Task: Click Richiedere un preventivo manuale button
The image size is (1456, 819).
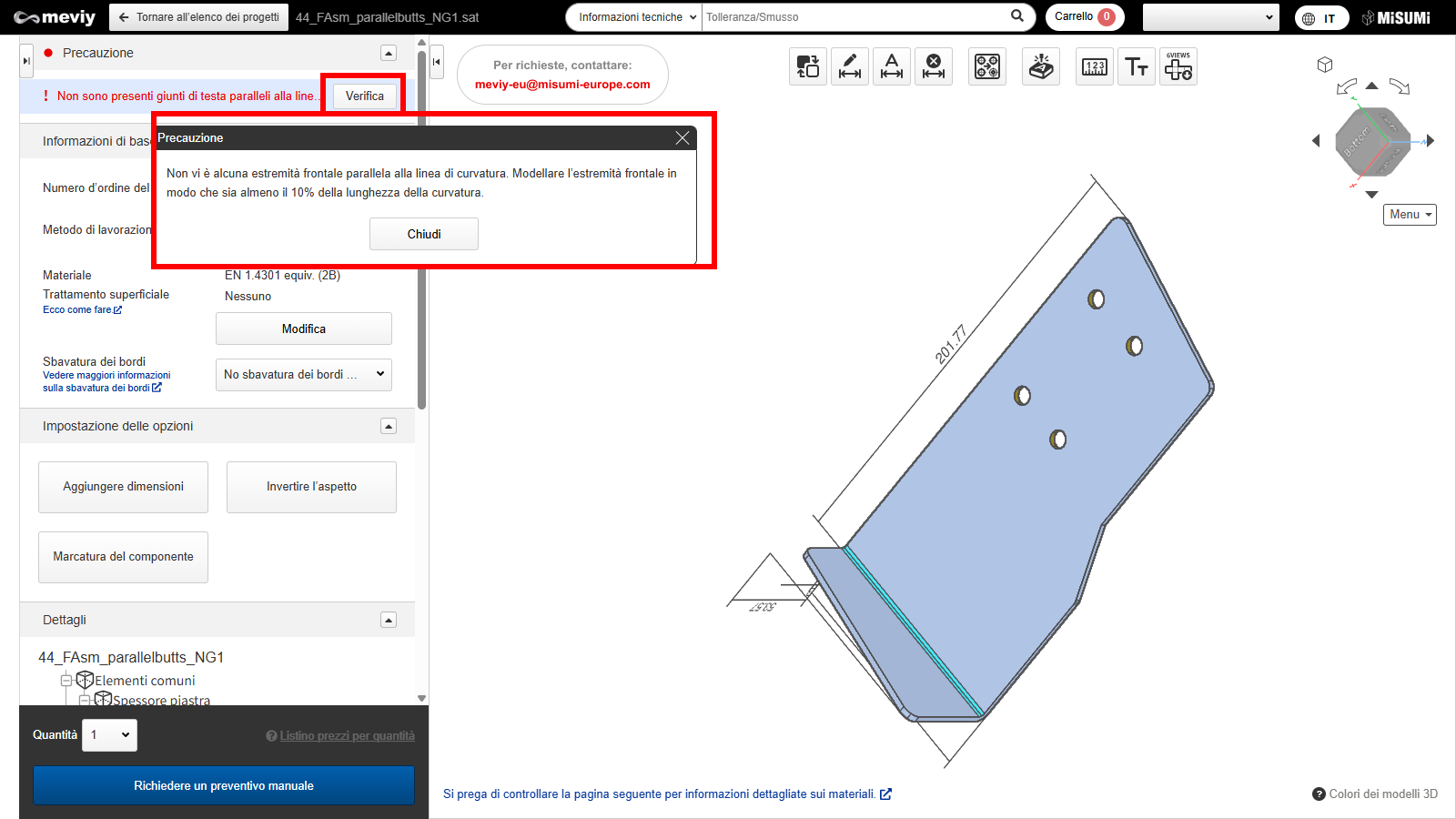Action: [224, 785]
